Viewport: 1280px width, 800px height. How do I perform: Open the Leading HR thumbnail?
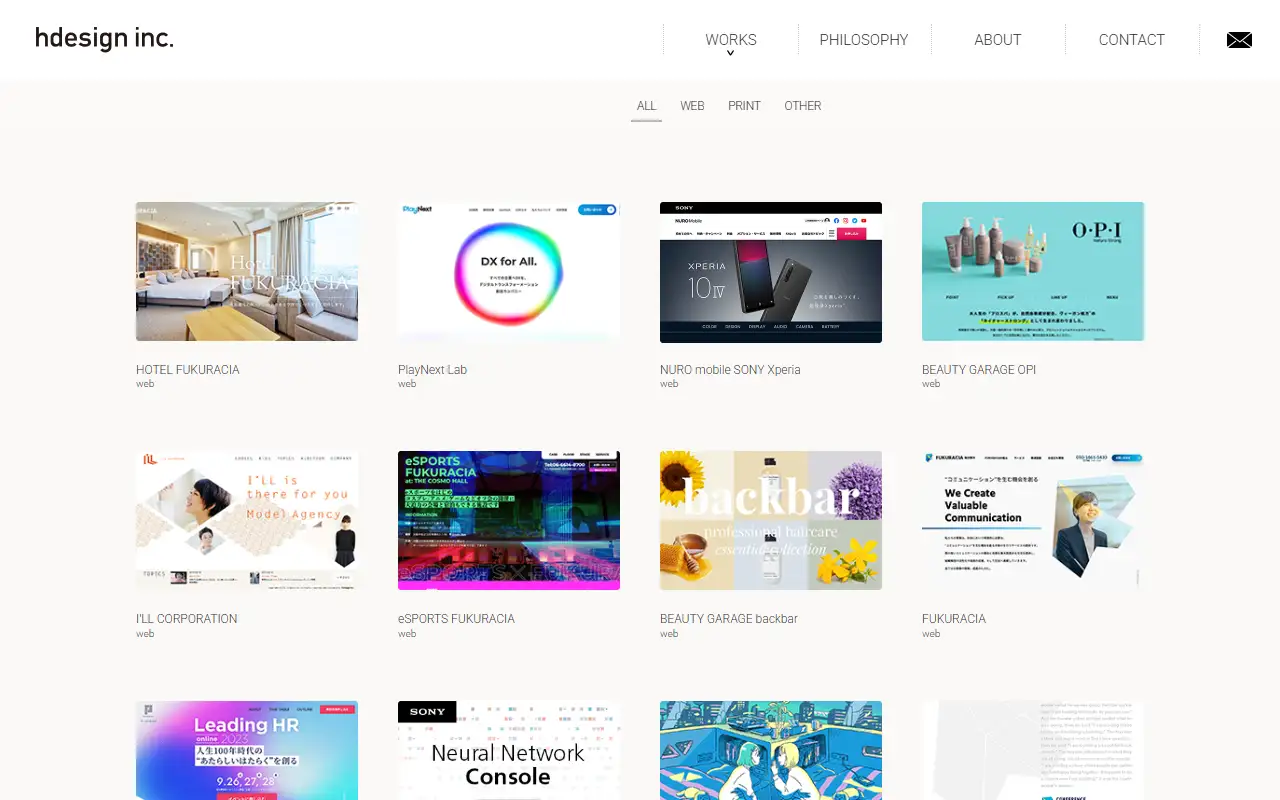[247, 750]
